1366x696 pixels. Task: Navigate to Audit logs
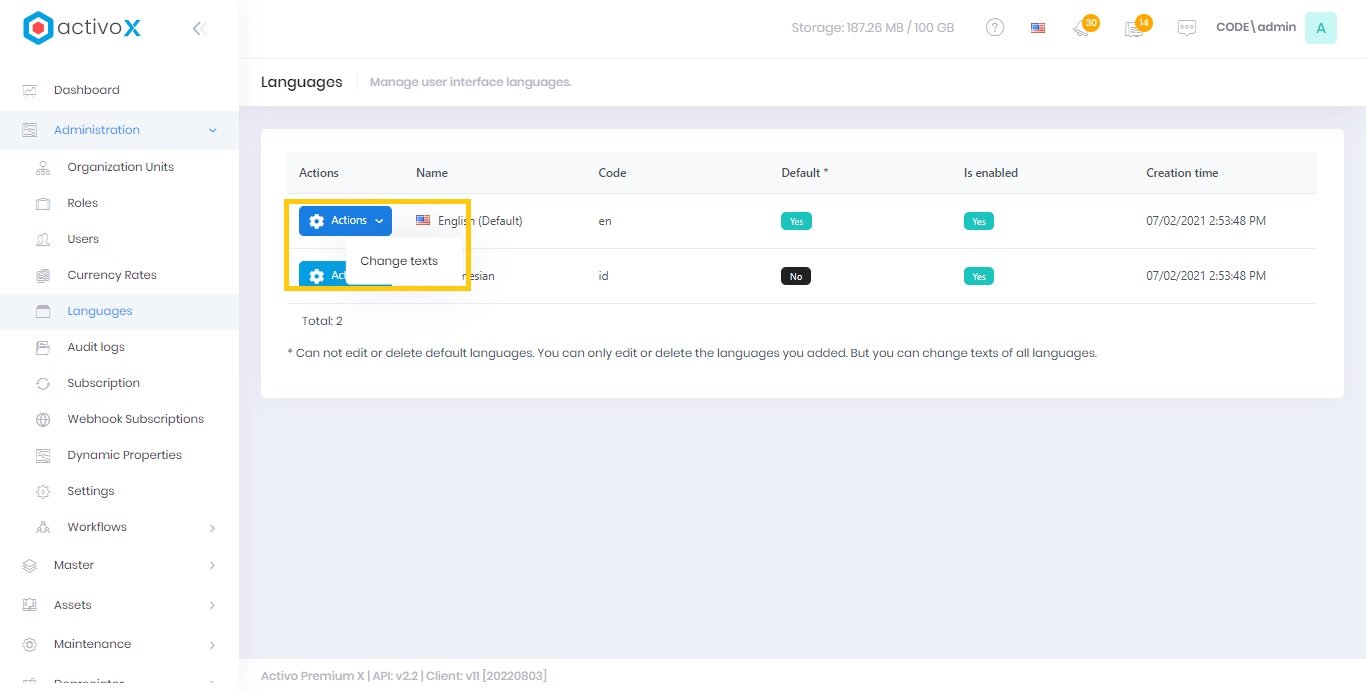[x=96, y=347]
